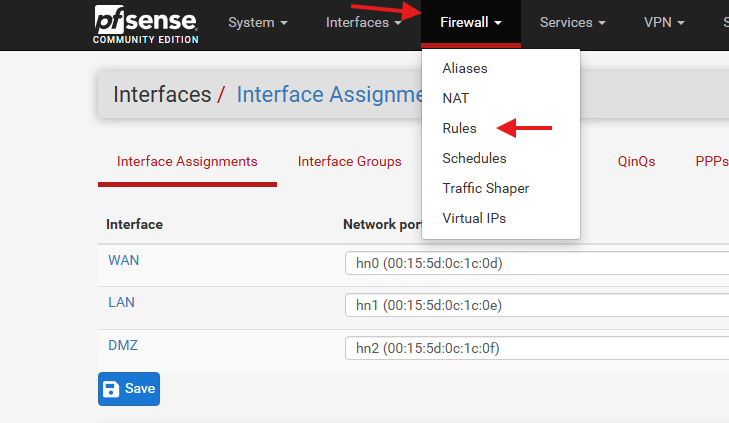Select Aliases from Firewall menu
The width and height of the screenshot is (729, 423).
pos(465,68)
